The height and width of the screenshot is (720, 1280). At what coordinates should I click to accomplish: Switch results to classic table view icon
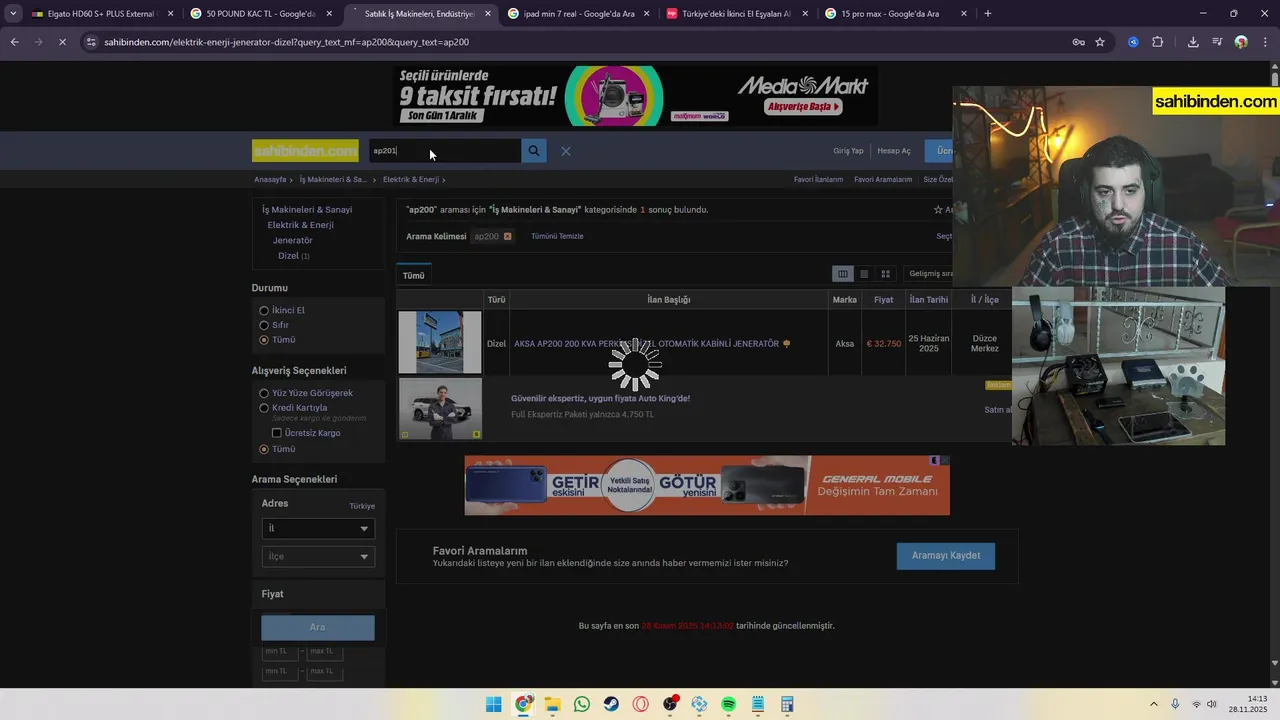coord(843,274)
